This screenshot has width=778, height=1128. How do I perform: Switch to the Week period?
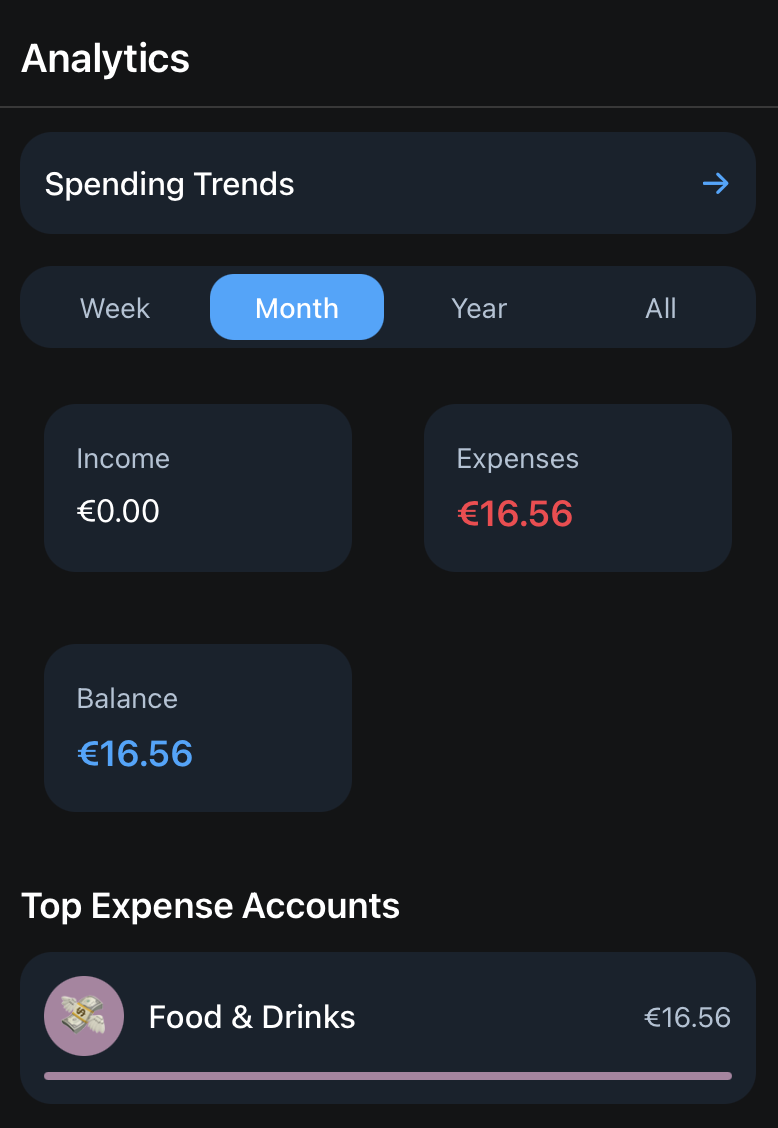click(115, 308)
